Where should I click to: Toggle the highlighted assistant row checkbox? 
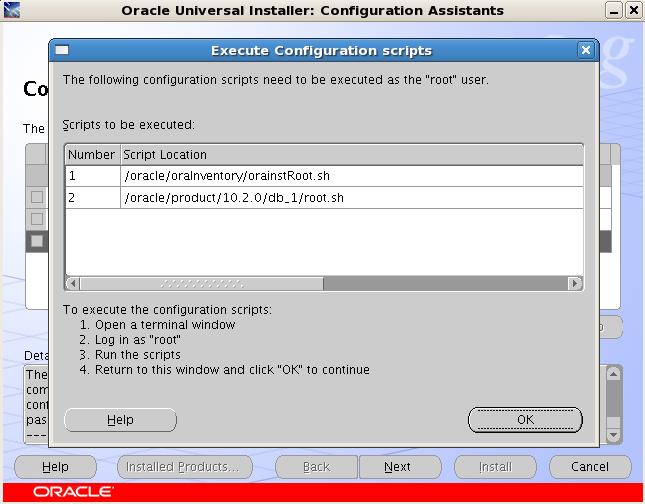click(37, 241)
